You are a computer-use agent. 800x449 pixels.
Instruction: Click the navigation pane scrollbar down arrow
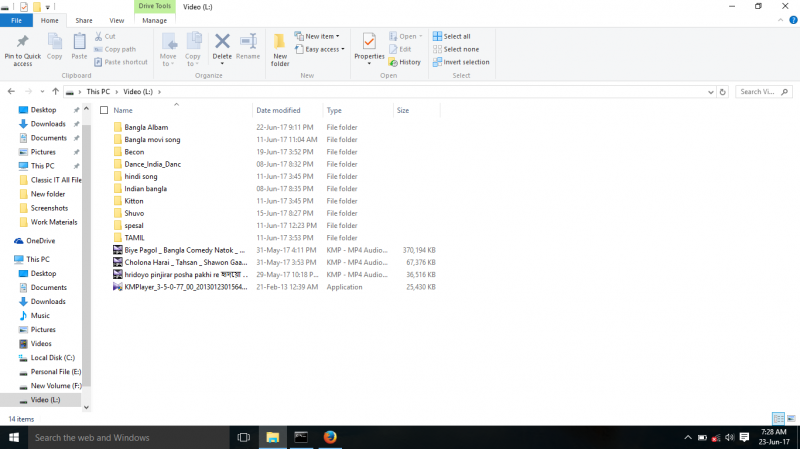point(86,407)
